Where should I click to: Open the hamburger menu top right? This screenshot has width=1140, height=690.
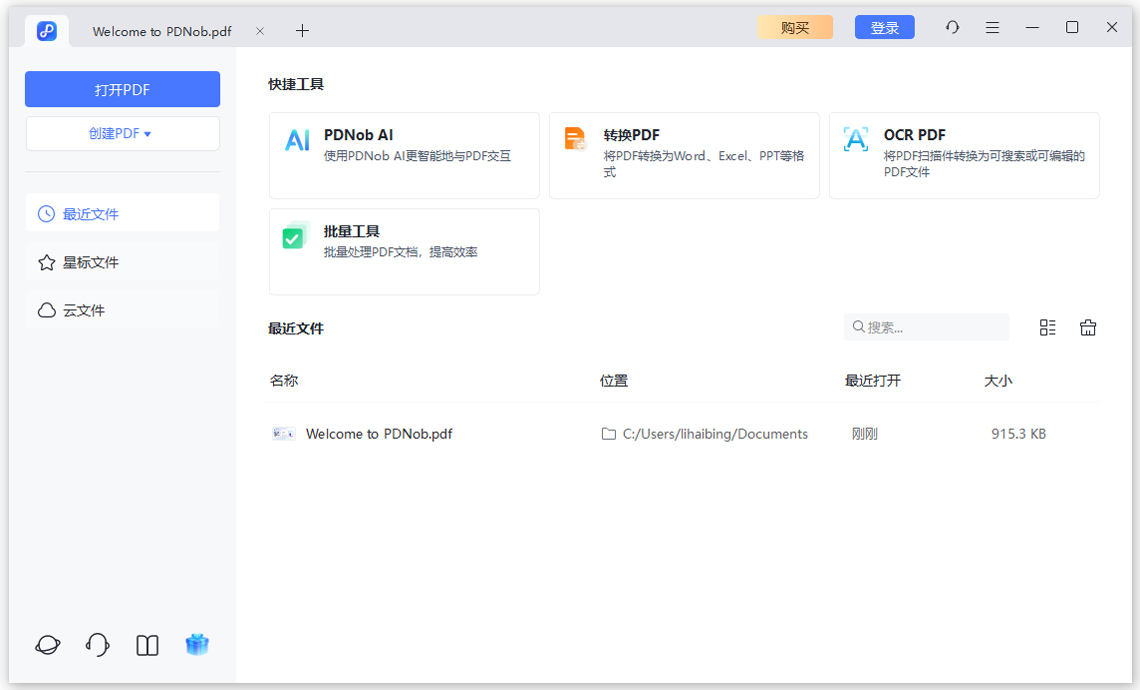point(992,27)
